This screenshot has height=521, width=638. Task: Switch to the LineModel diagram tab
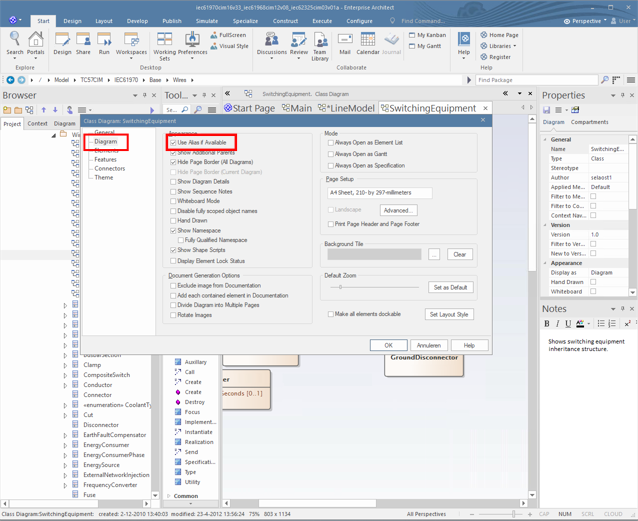[346, 108]
